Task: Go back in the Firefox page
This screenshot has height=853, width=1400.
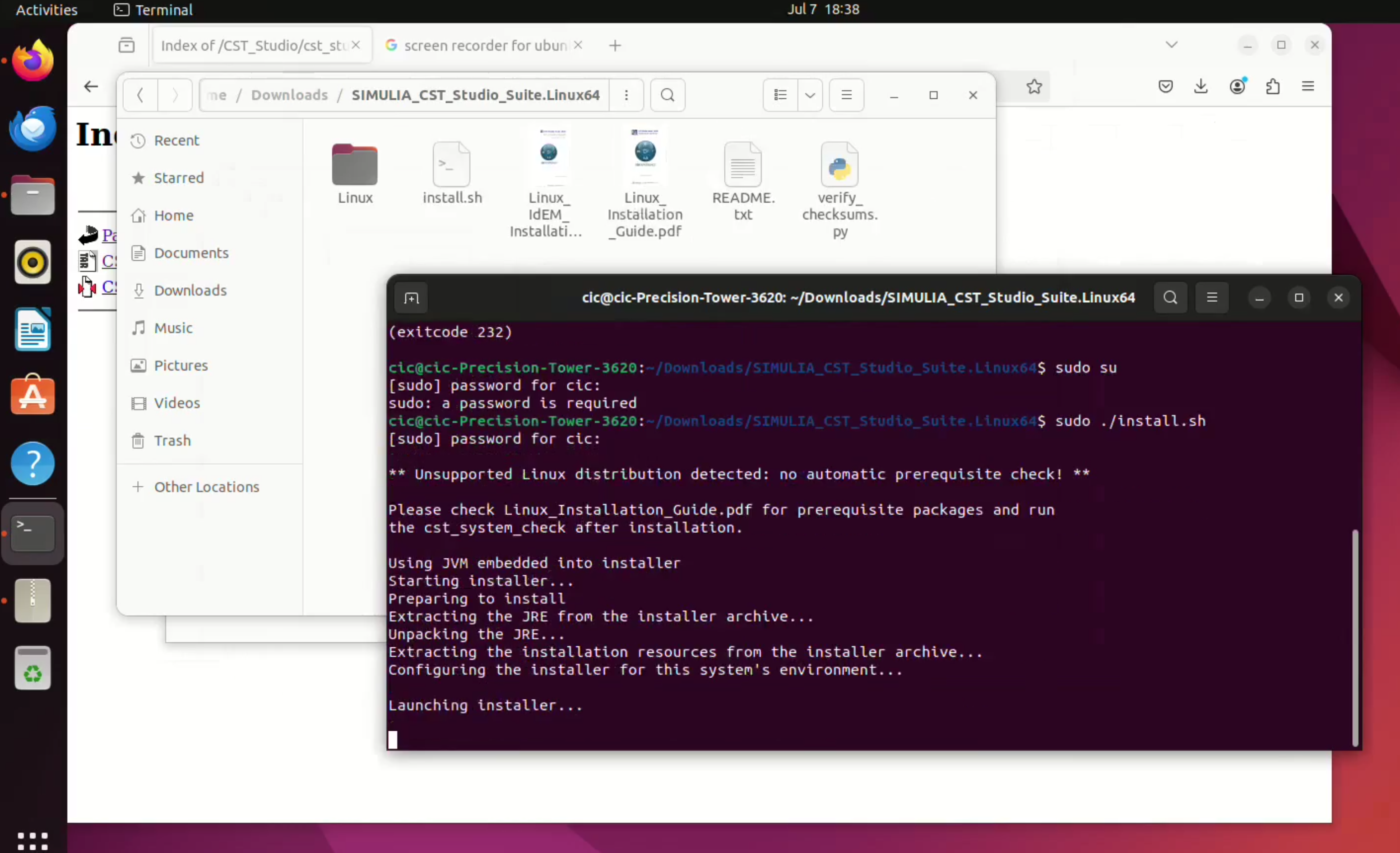Action: click(x=91, y=86)
